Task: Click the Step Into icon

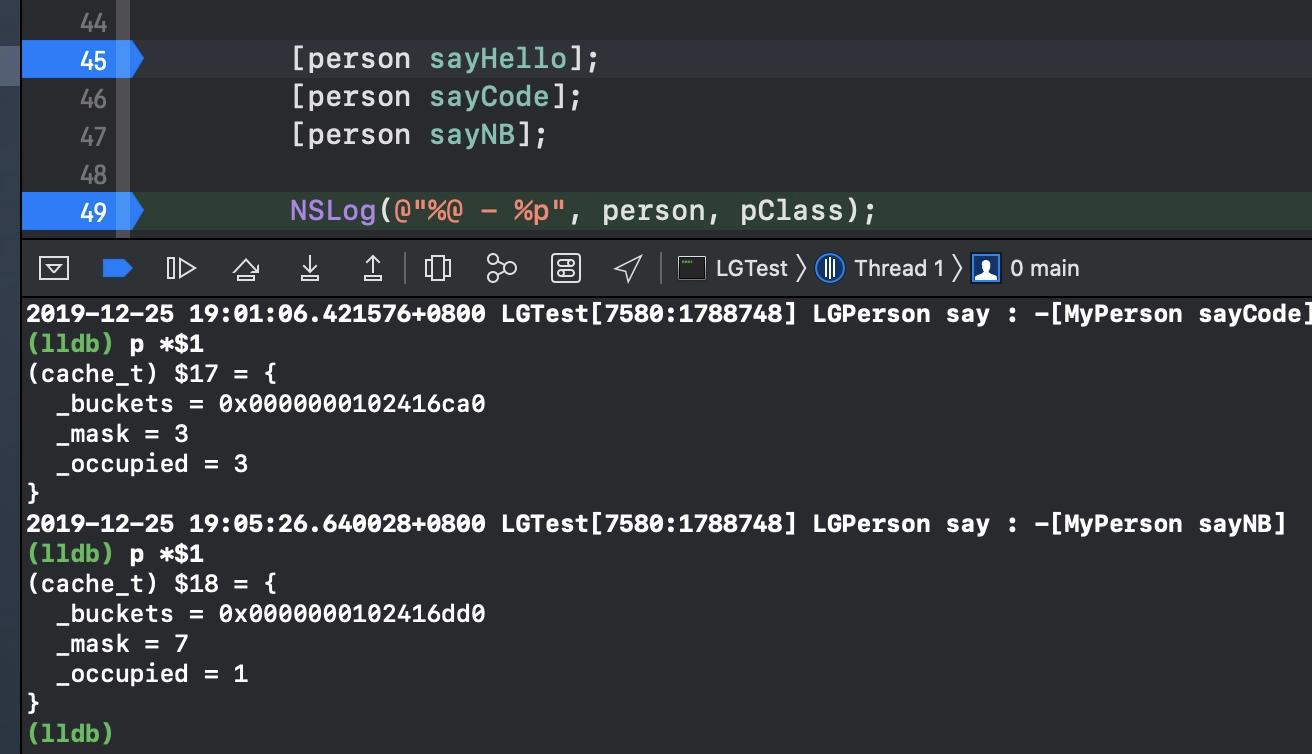Action: pos(310,268)
